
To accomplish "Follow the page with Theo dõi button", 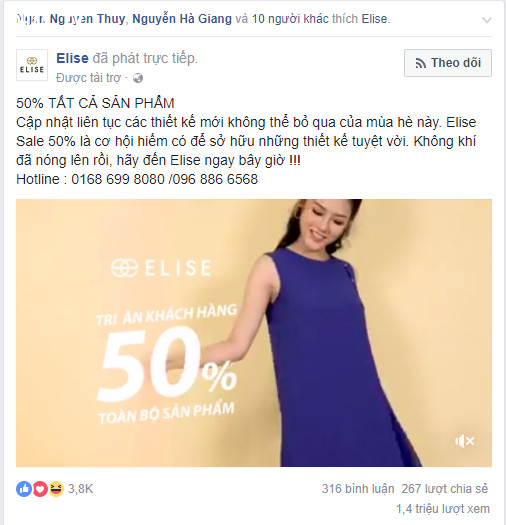I will point(448,63).
